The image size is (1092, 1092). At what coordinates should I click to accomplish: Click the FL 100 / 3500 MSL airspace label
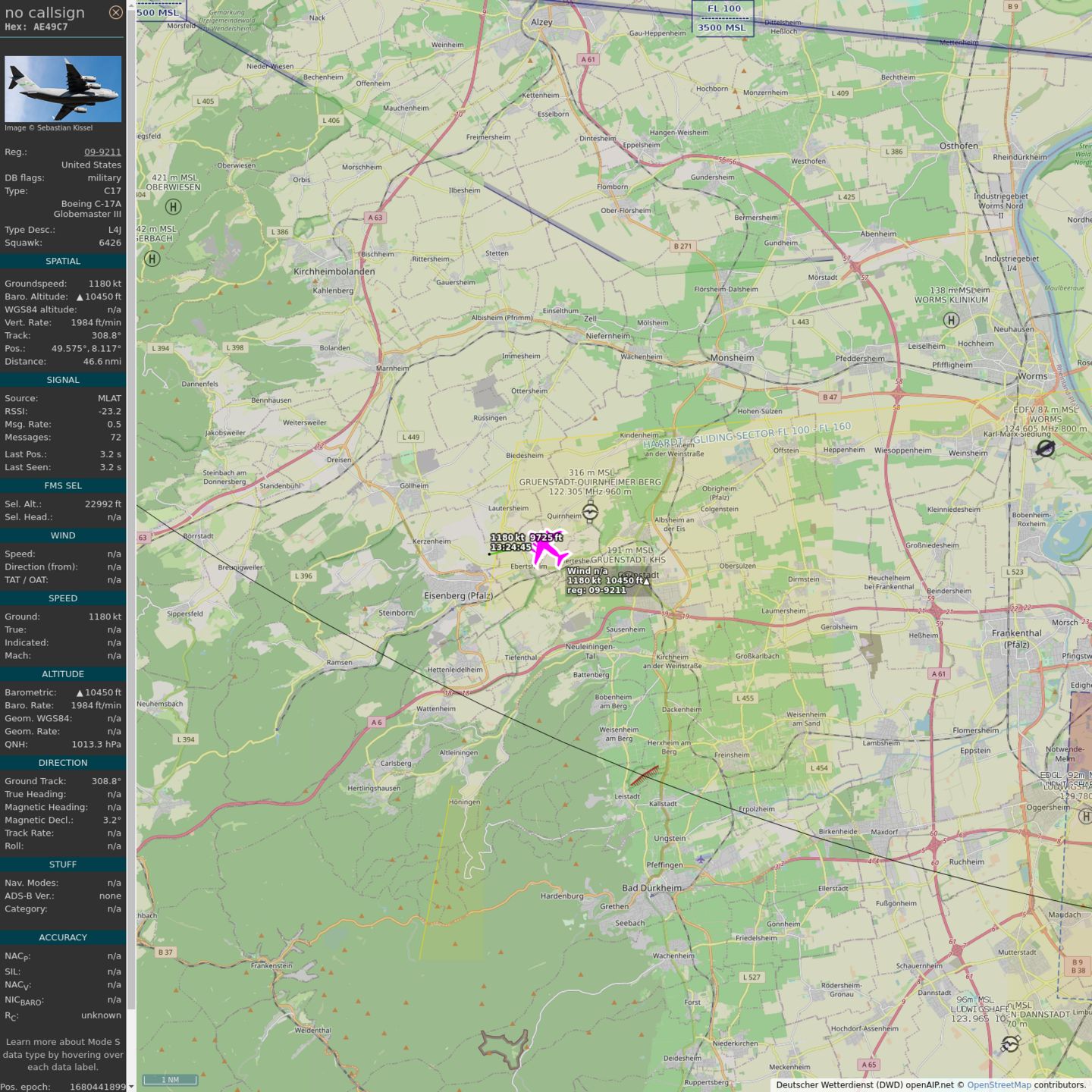point(722,18)
